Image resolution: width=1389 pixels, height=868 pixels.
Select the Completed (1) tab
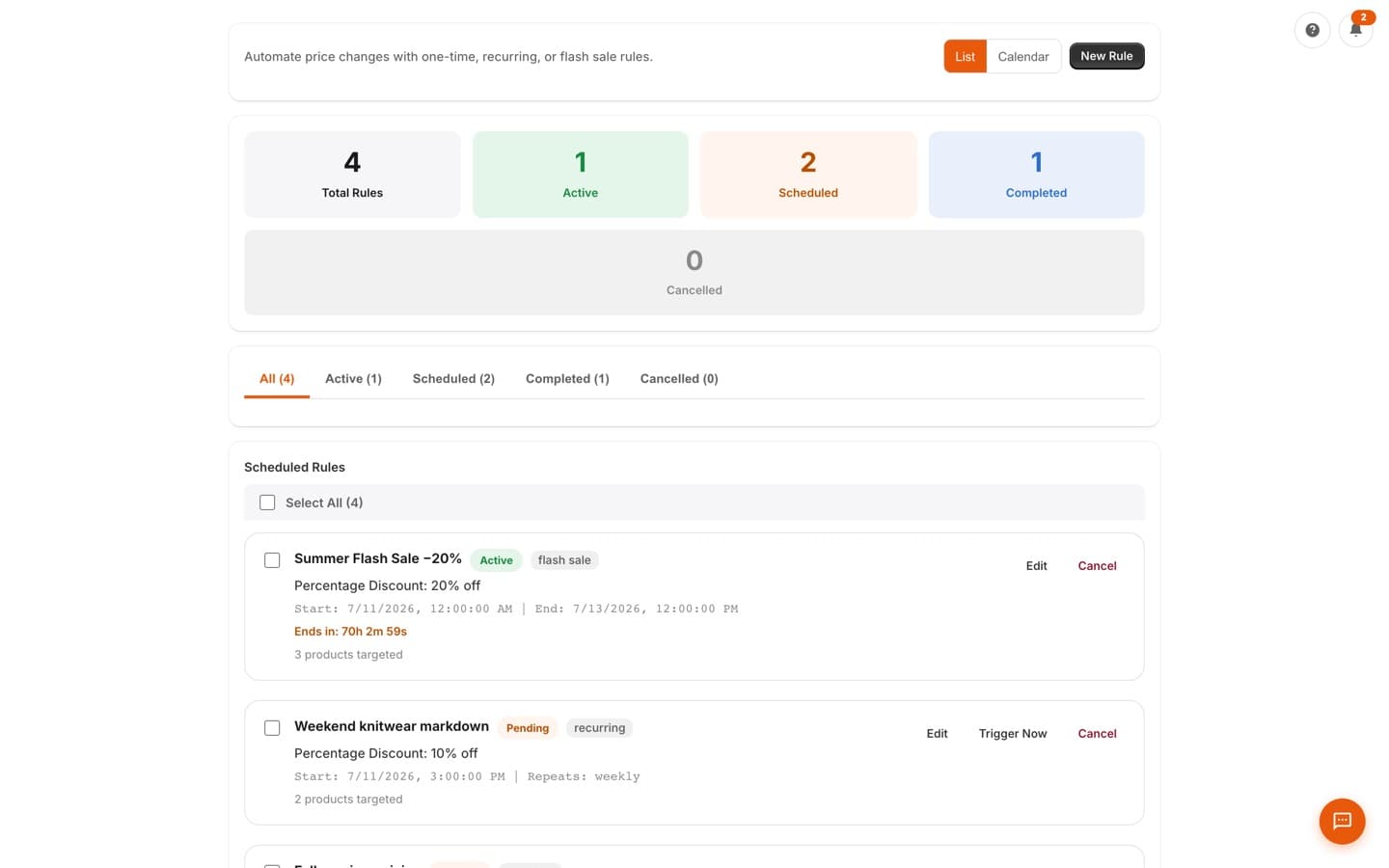tap(567, 379)
